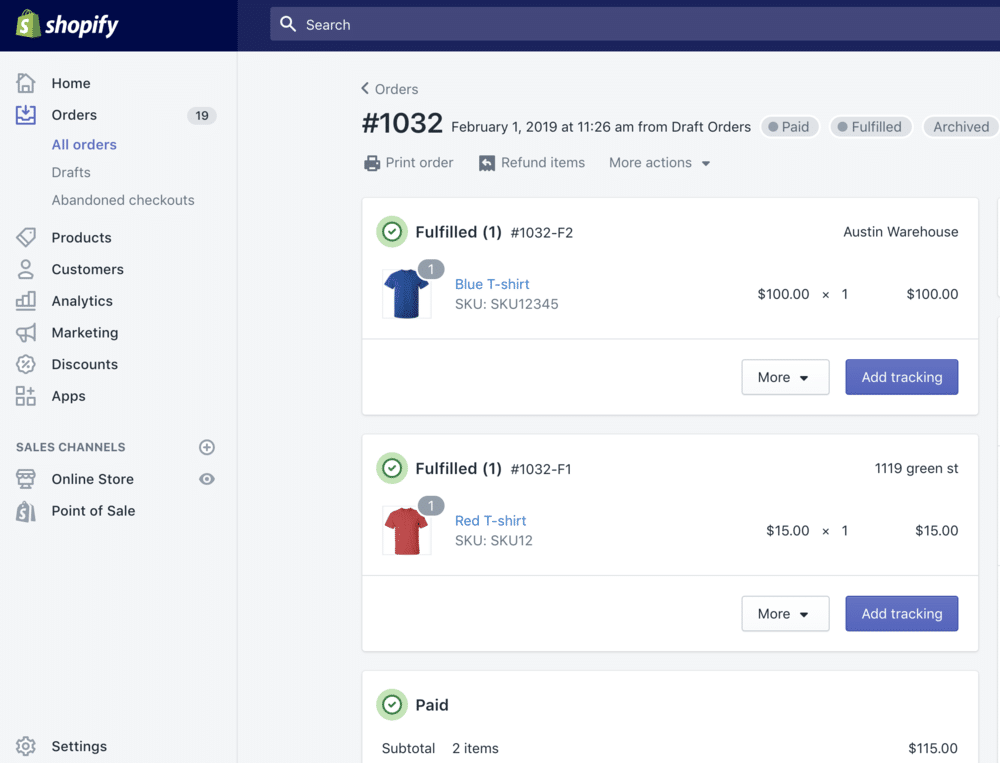Open More dropdown for Blue T-shirt fulfillment
Image resolution: width=1000 pixels, height=763 pixels.
pyautogui.click(x=784, y=377)
